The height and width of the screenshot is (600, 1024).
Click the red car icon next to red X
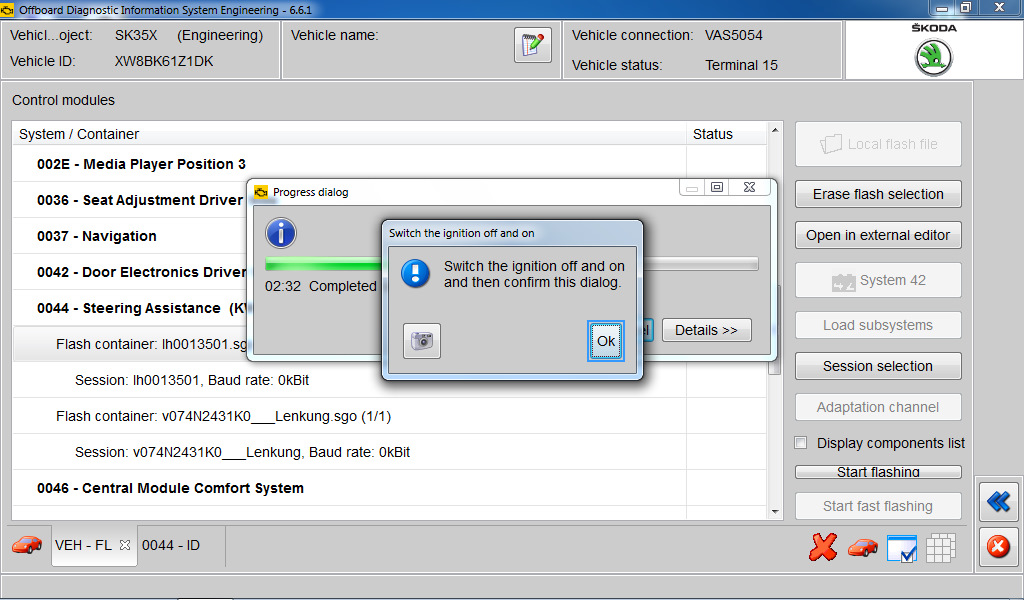point(863,547)
